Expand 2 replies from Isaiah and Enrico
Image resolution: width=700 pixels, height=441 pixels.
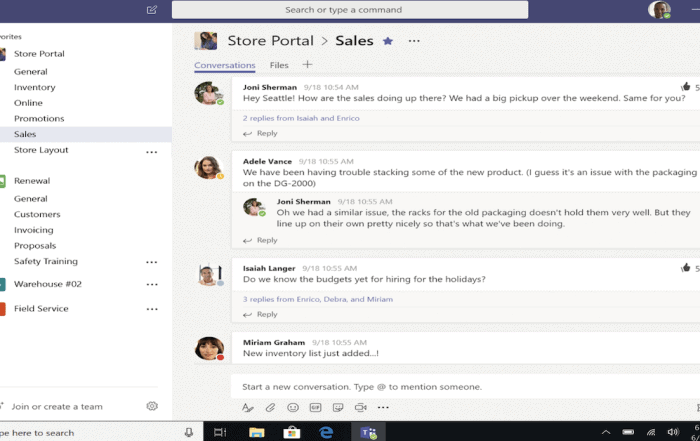301,118
